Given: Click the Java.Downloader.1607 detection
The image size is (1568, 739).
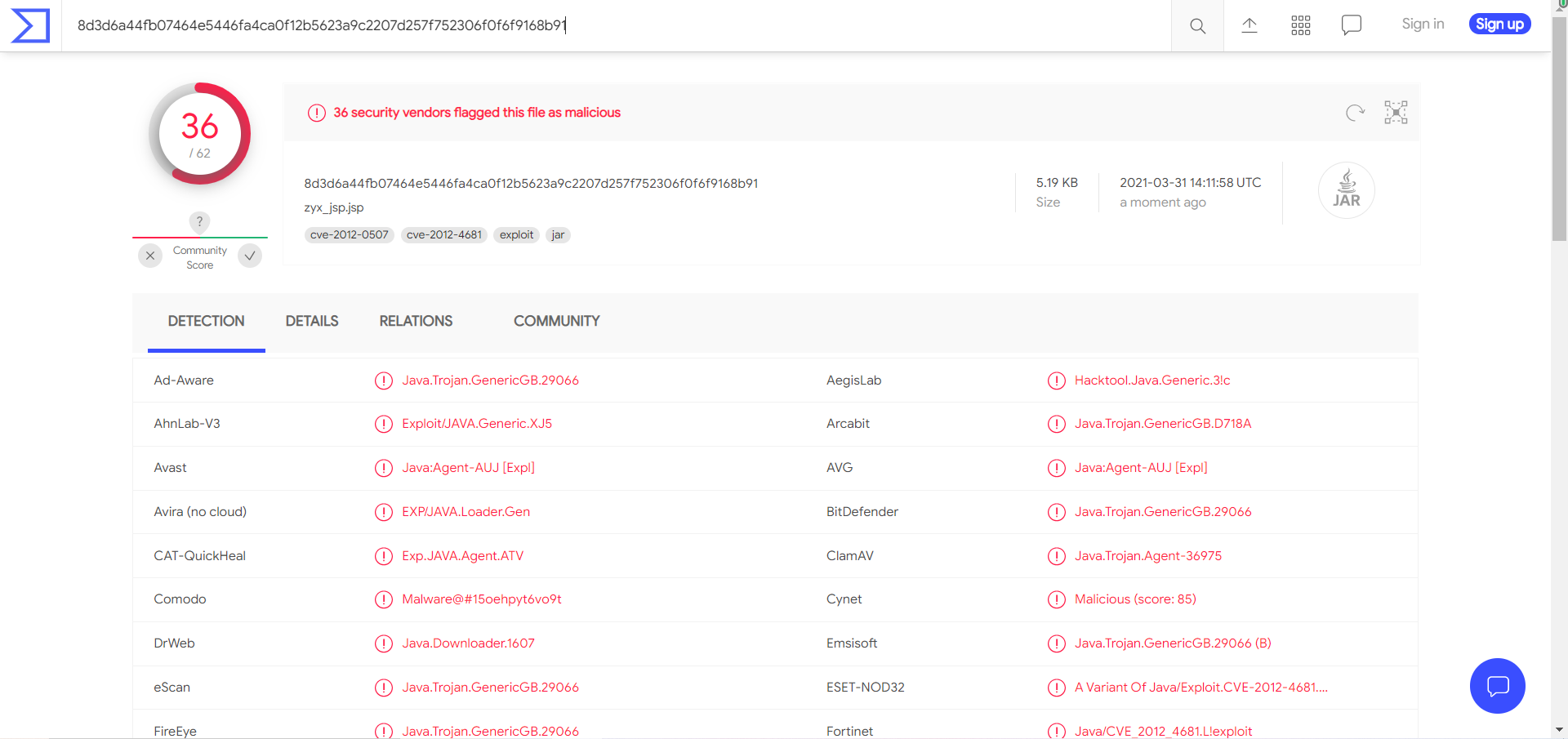Looking at the screenshot, I should [x=468, y=643].
